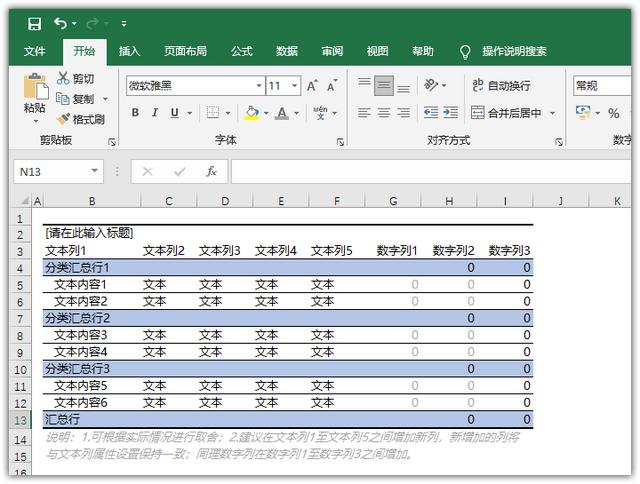Apply accounting number format icon
Viewport: 640px width, 484px height.
pos(583,113)
